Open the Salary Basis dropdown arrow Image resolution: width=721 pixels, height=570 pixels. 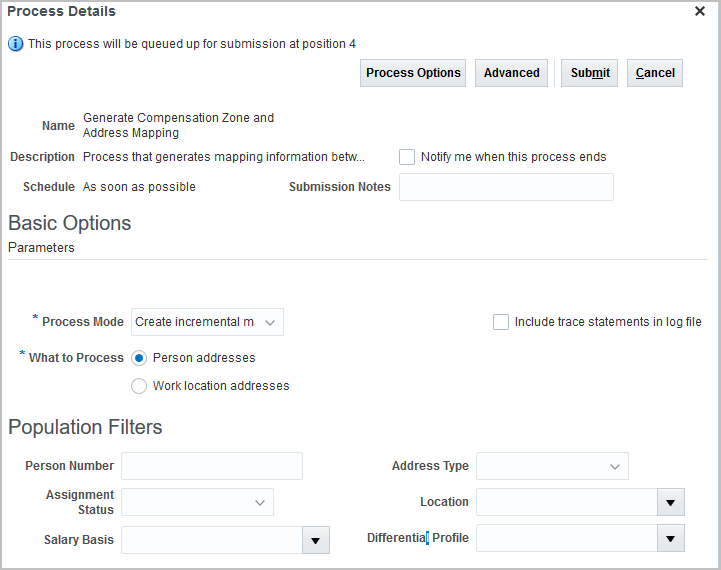315,540
